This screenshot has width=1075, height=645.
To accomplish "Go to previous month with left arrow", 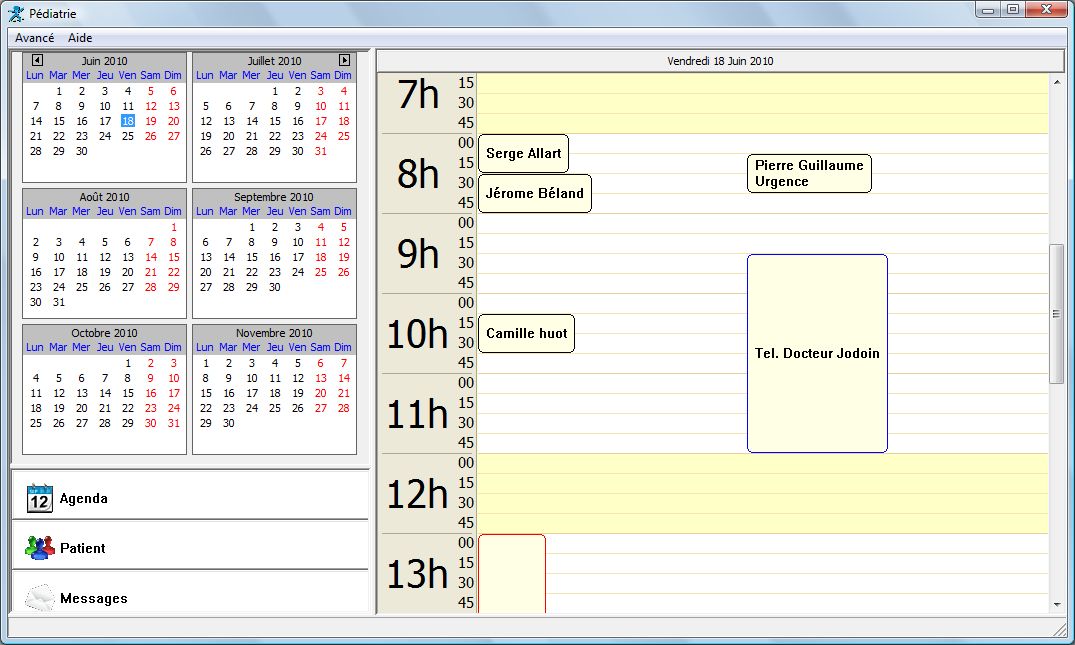I will pos(37,61).
